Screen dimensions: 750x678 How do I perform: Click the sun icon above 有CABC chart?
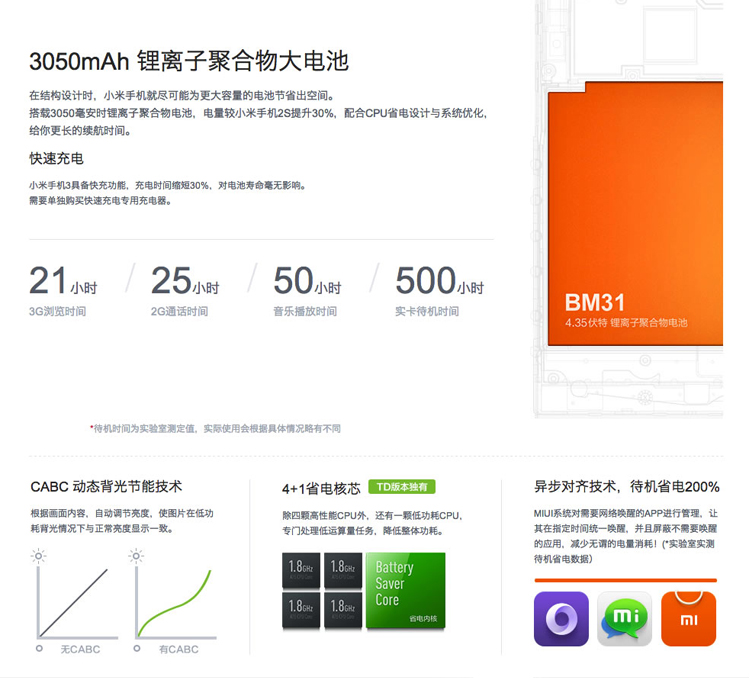click(136, 556)
